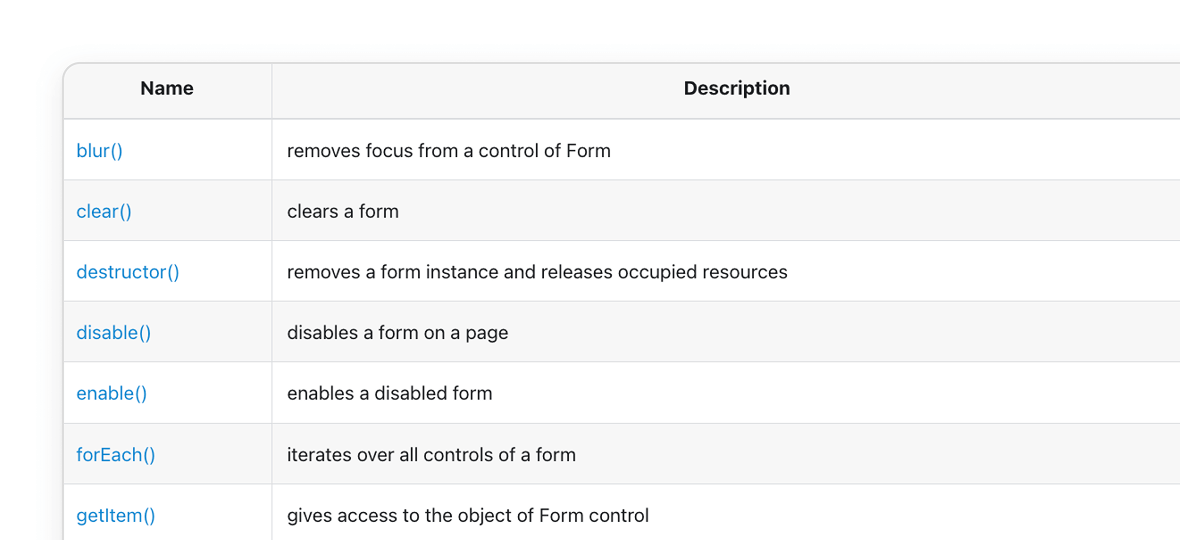The height and width of the screenshot is (540, 1180).
Task: Open the forEach() method link
Action: coord(116,455)
